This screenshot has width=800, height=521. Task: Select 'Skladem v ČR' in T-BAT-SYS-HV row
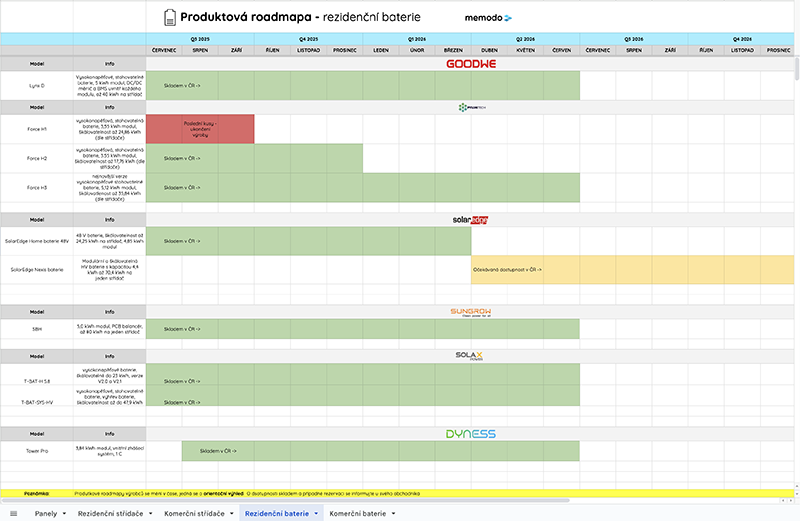coord(182,402)
